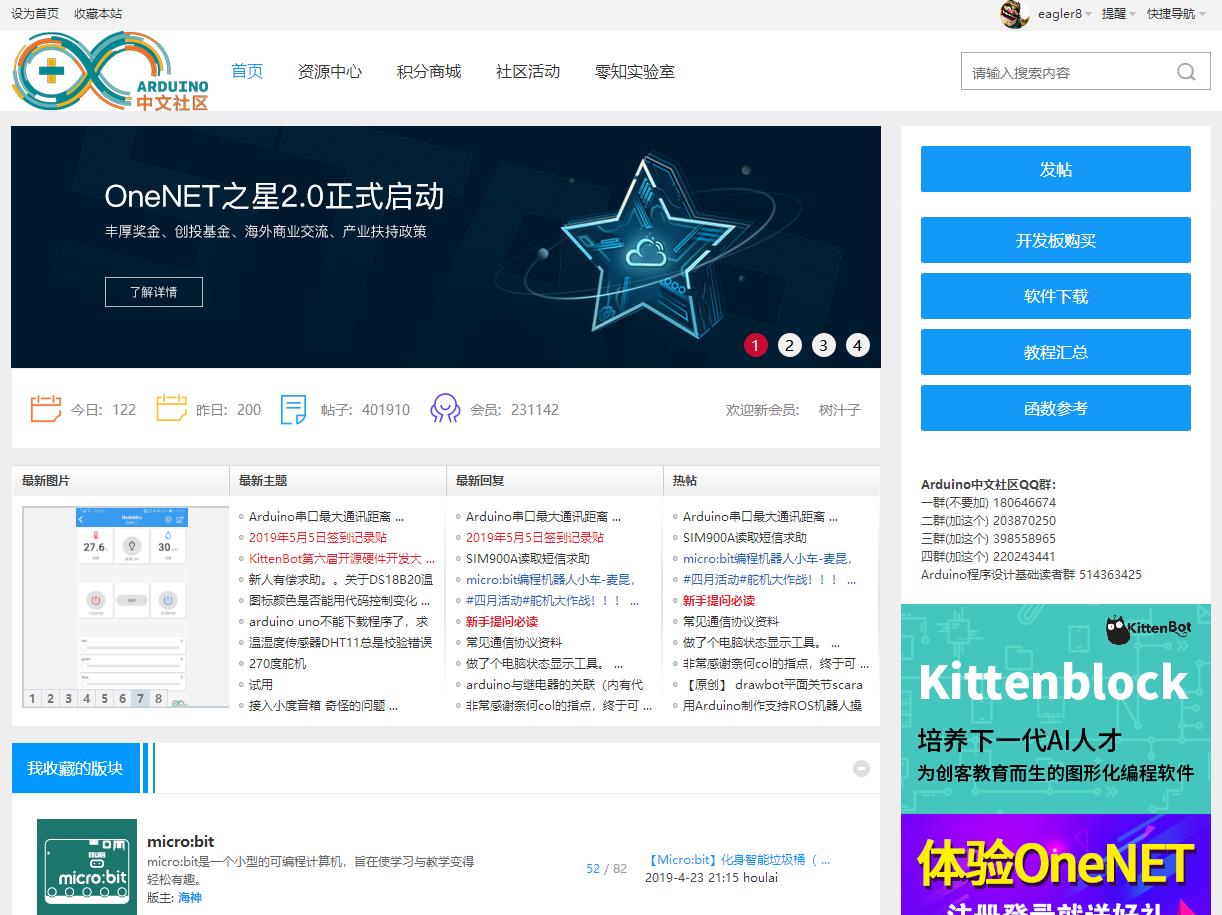Open 【Micro:bit】化身智能垃圾桶 latest post
The image size is (1222, 915).
738,859
